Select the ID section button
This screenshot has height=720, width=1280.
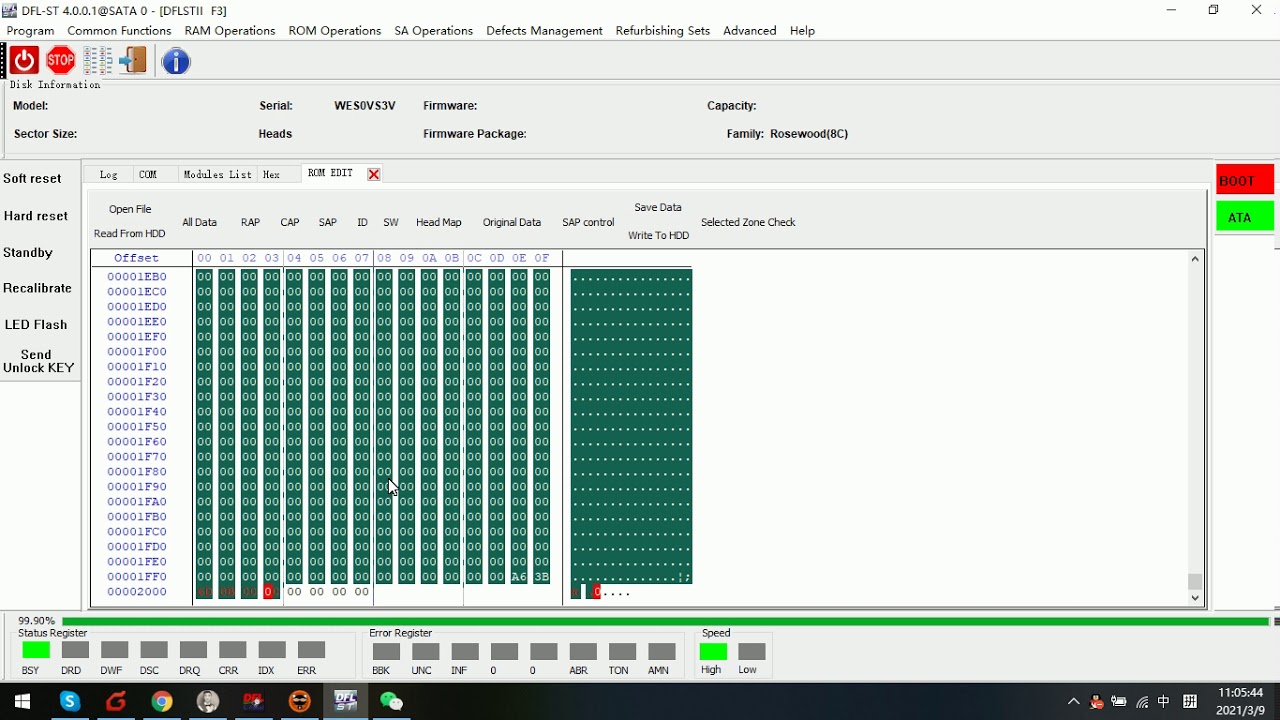coord(362,222)
